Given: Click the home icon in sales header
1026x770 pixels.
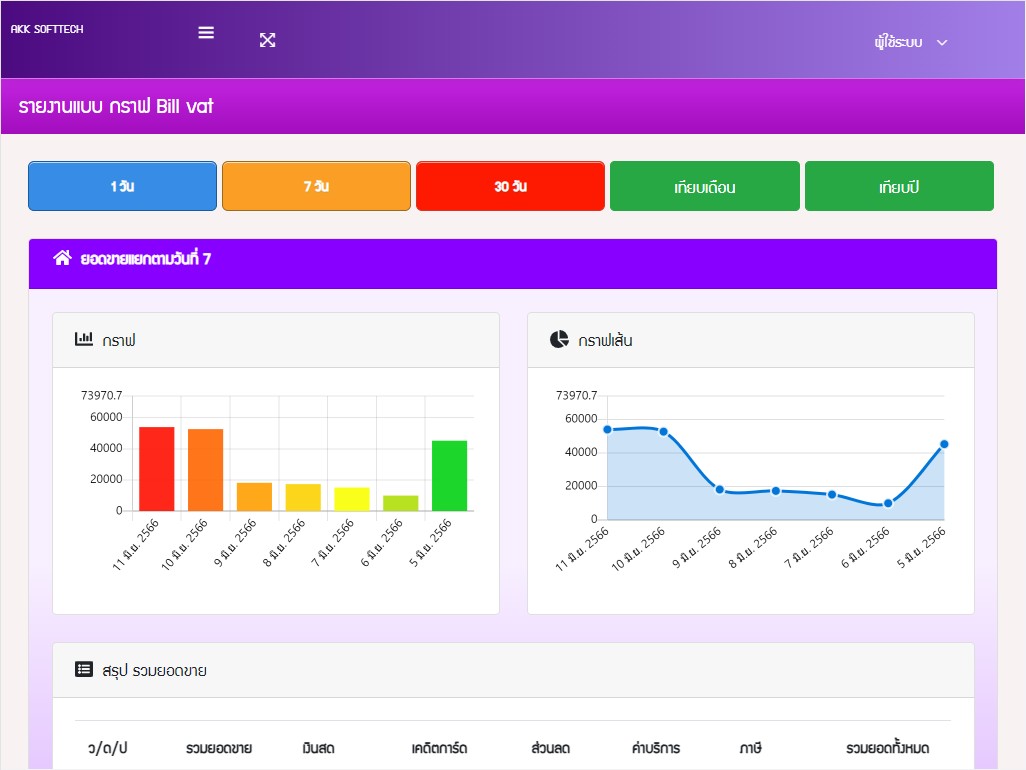Looking at the screenshot, I should [x=62, y=259].
